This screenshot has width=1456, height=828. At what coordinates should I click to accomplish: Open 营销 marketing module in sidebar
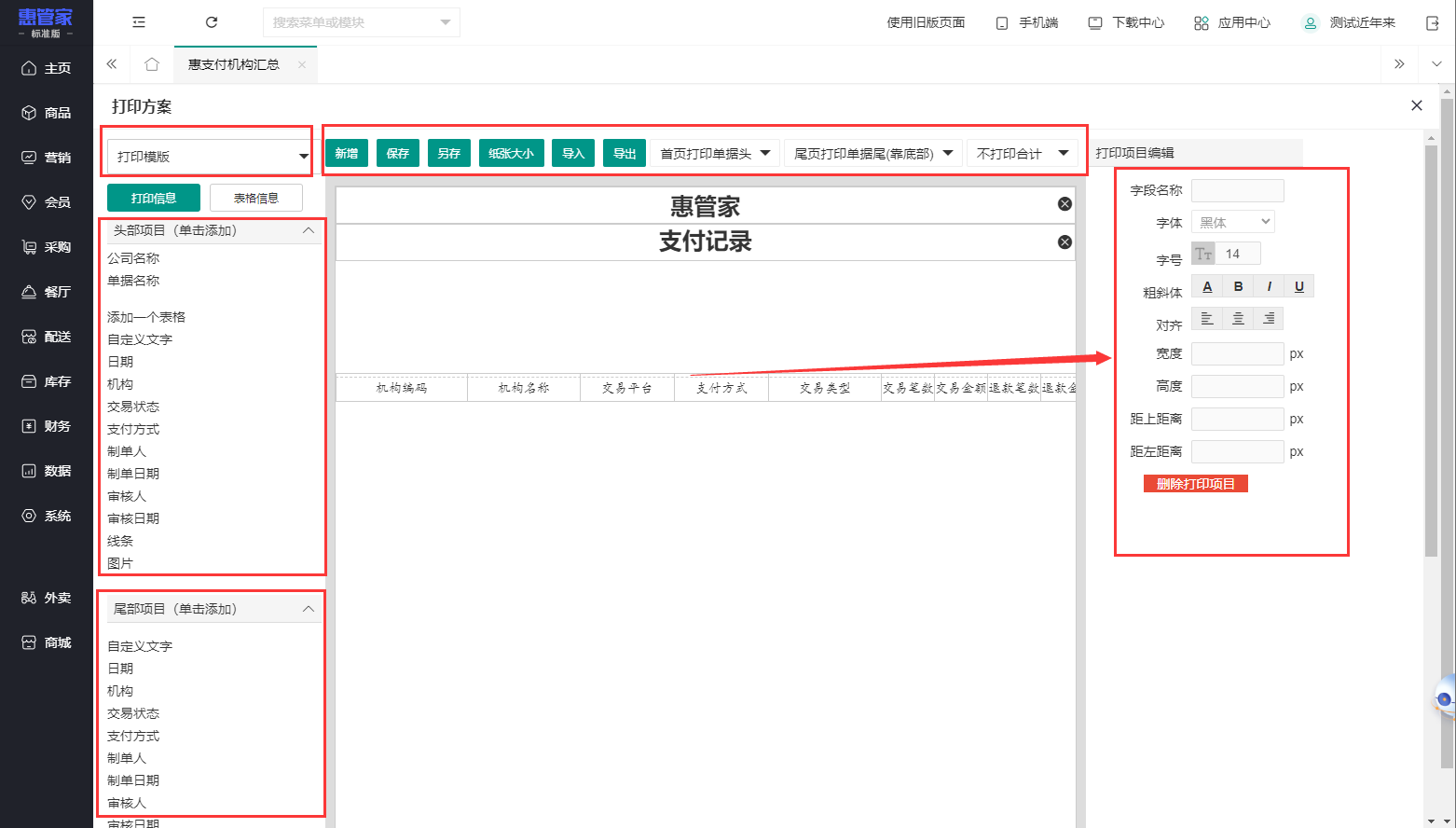click(x=46, y=158)
